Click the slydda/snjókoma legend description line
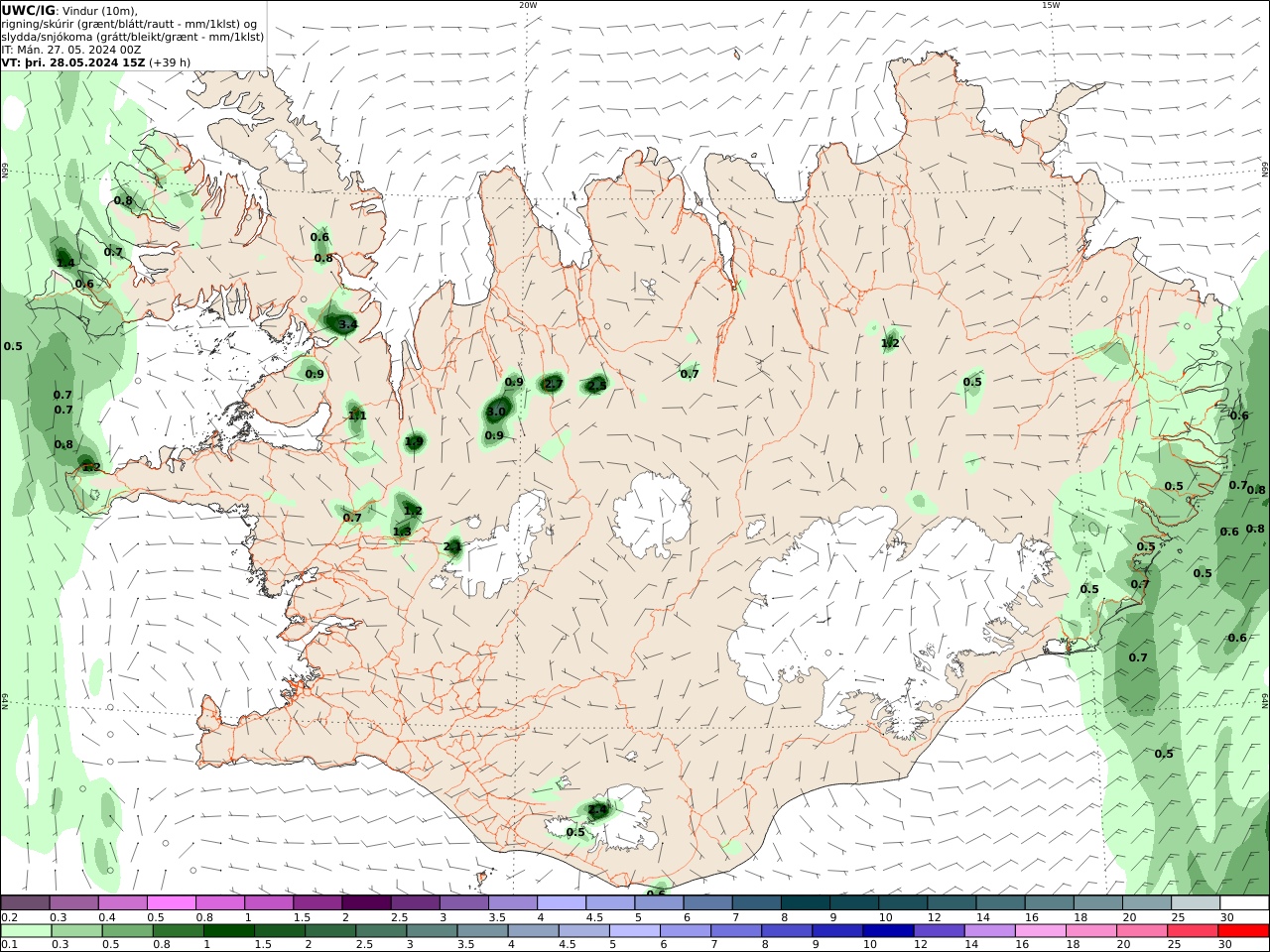This screenshot has width=1270, height=952. [132, 36]
